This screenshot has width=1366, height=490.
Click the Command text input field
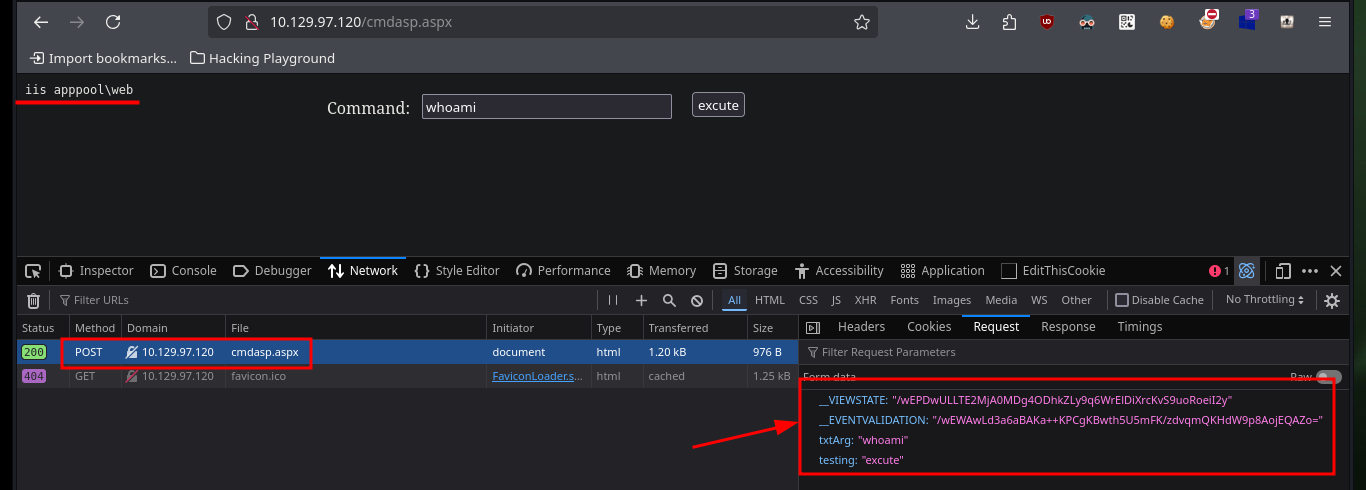pyautogui.click(x=546, y=107)
